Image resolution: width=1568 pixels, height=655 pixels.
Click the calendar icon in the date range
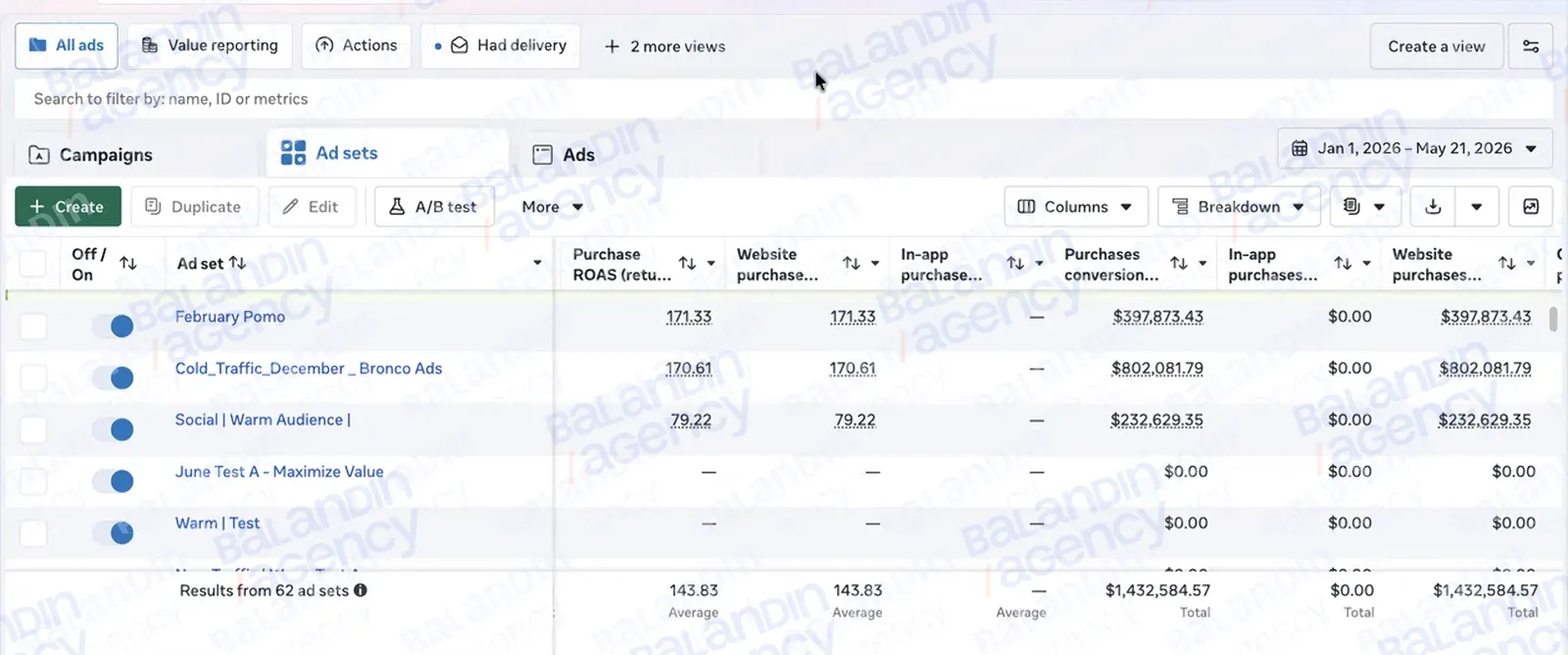pyautogui.click(x=1299, y=148)
